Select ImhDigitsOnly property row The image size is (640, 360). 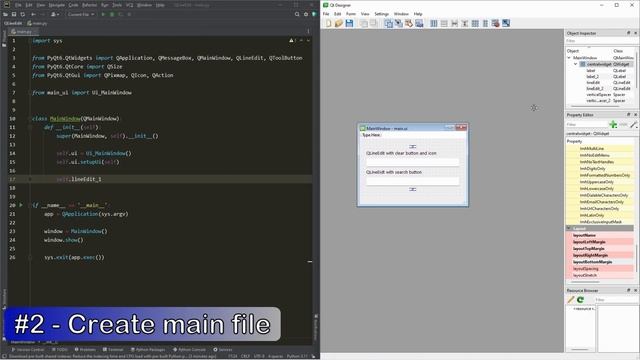599,169
